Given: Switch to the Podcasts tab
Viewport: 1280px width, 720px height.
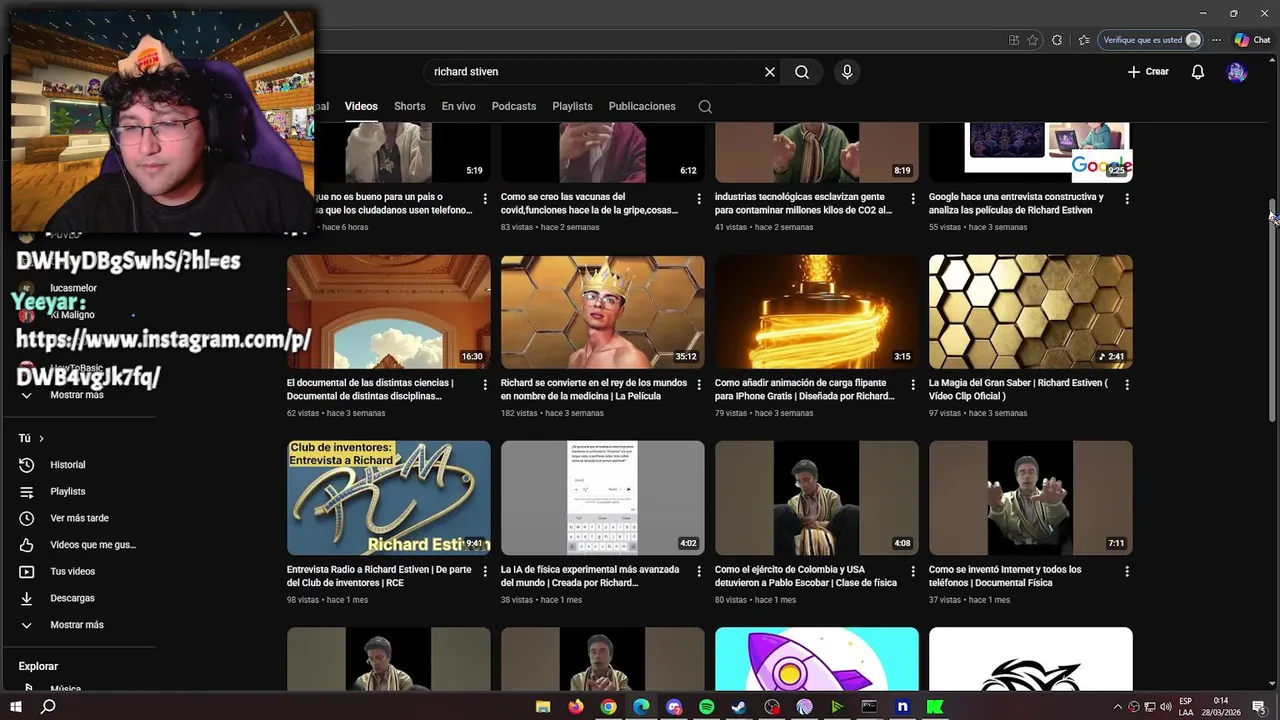Looking at the screenshot, I should pos(514,106).
